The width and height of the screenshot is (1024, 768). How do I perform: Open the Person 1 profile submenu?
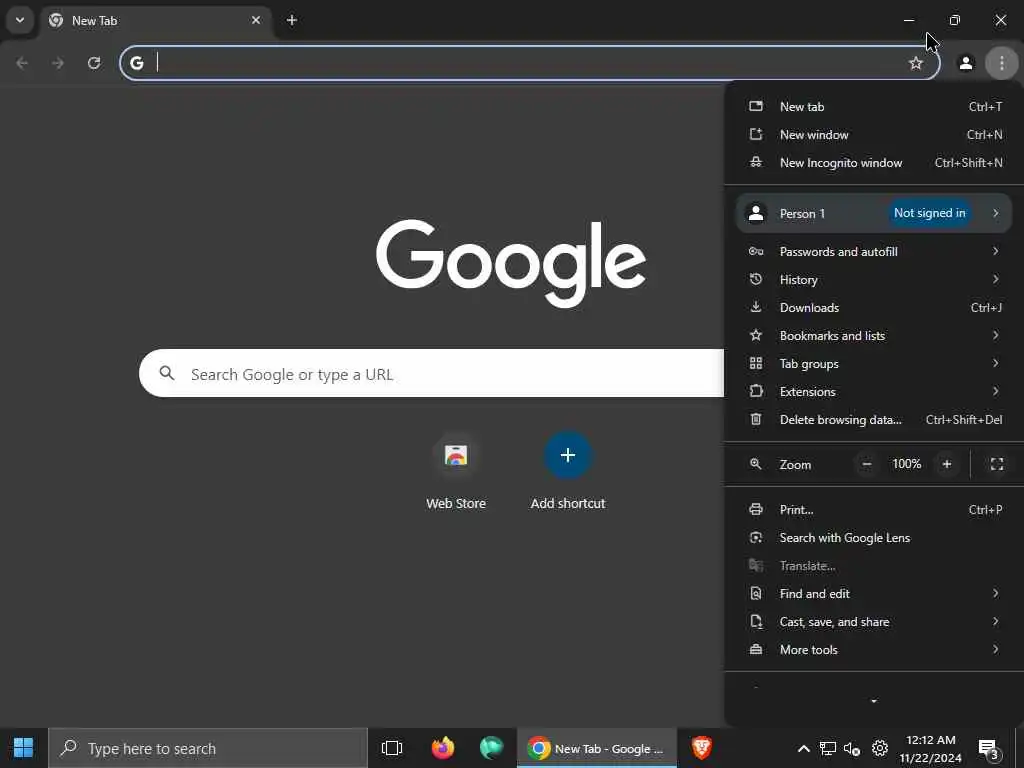pyautogui.click(x=874, y=213)
